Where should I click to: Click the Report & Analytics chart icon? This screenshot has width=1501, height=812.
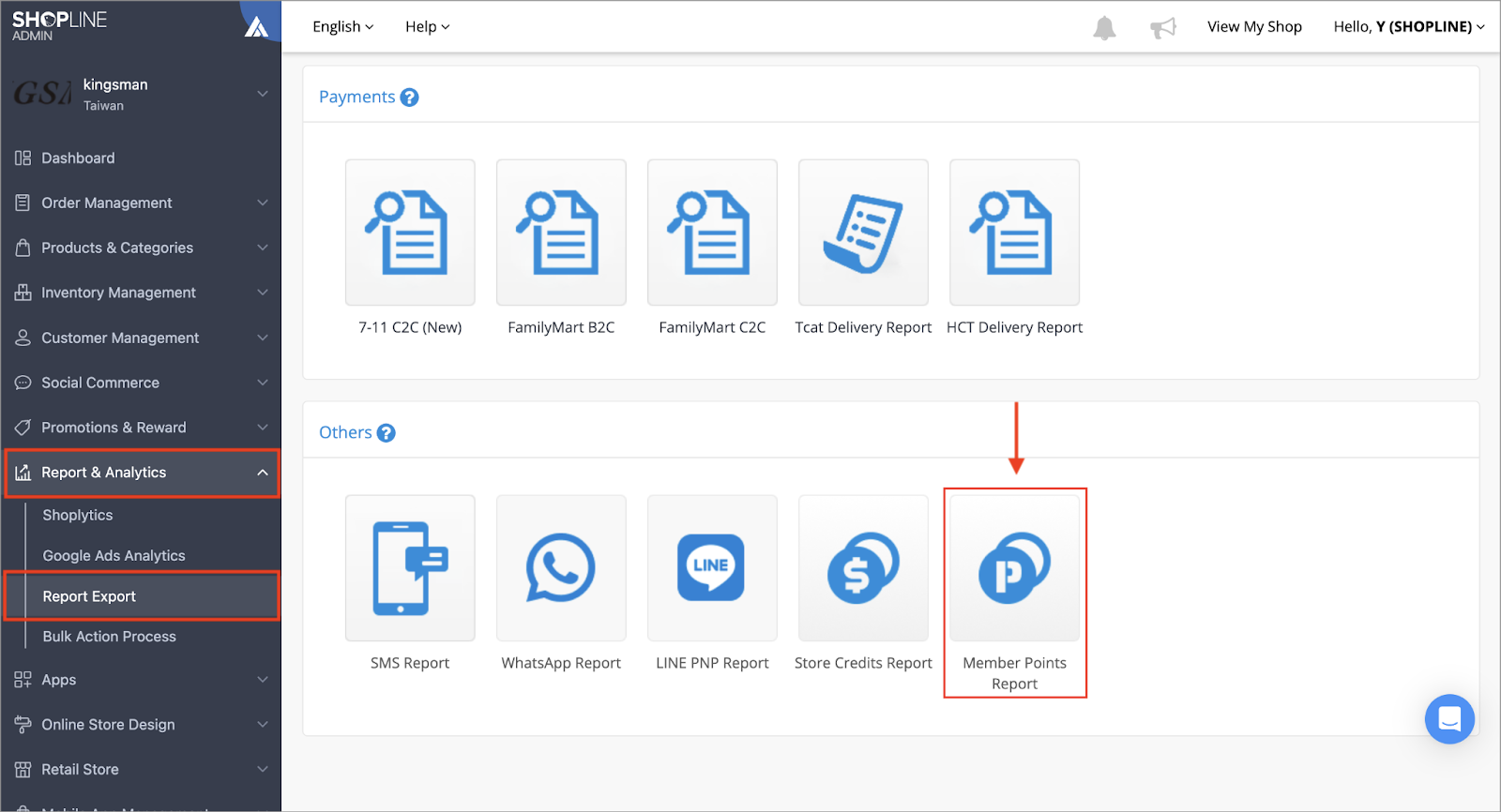[x=23, y=473]
